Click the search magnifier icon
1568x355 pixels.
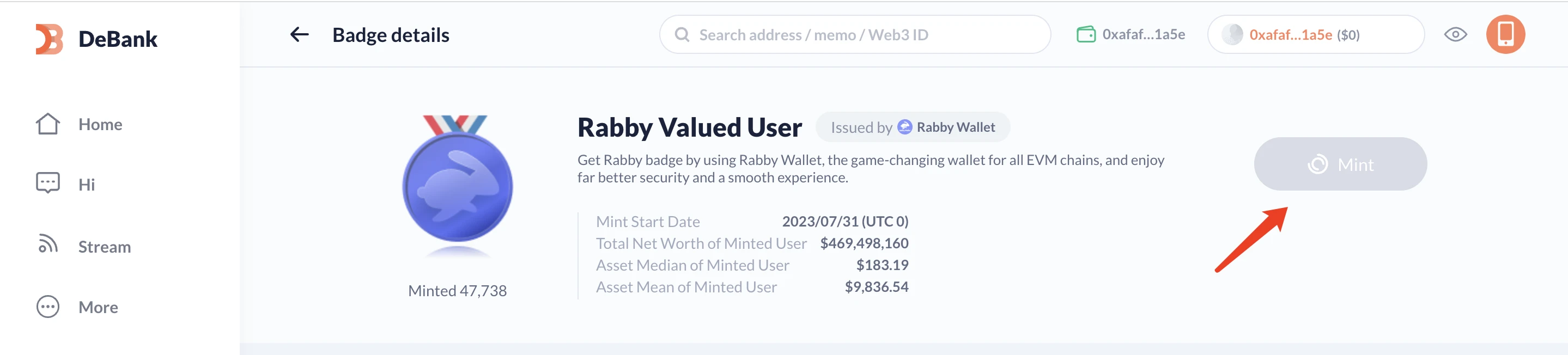(682, 35)
